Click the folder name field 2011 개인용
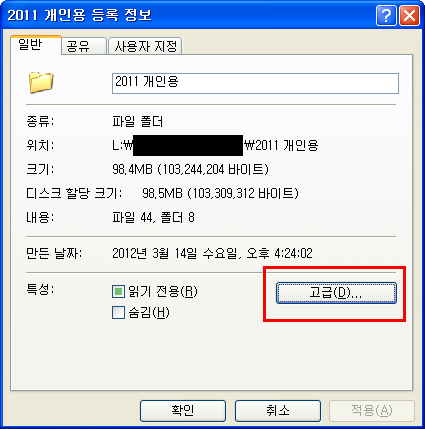425x429 pixels. [255, 83]
